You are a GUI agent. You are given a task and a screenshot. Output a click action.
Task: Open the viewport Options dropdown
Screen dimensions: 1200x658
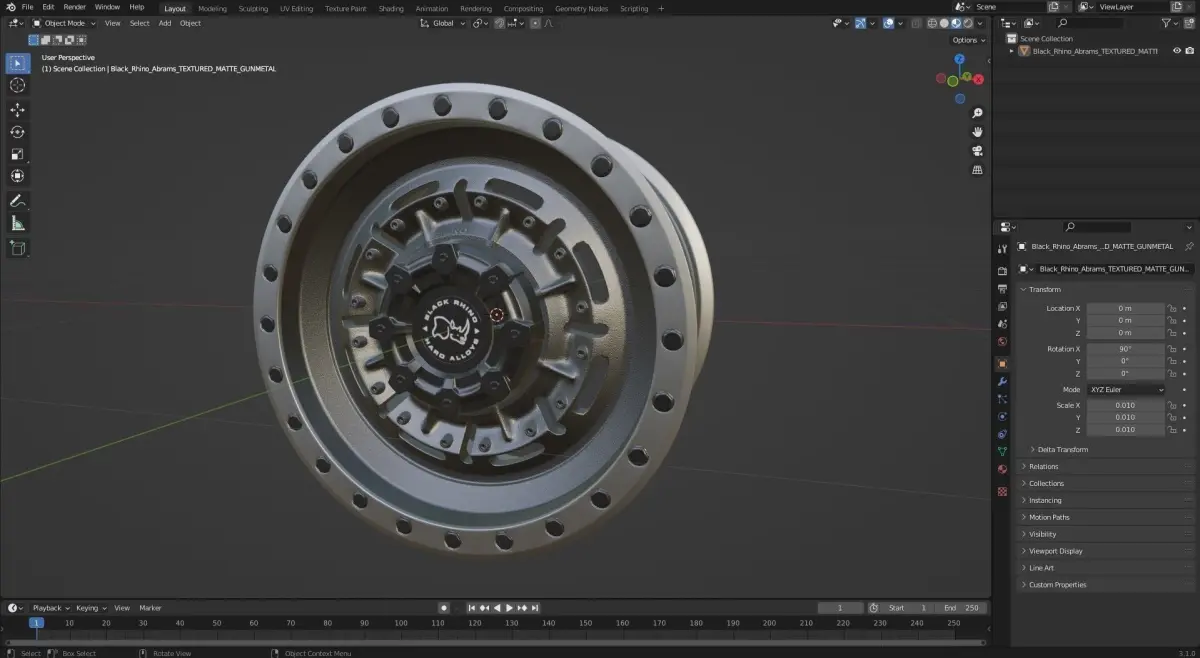click(969, 40)
